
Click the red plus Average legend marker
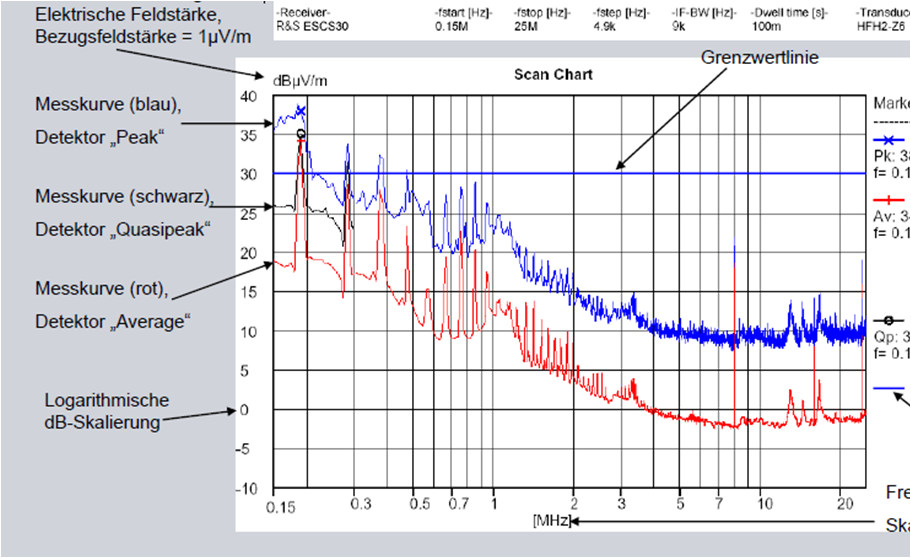(x=889, y=201)
